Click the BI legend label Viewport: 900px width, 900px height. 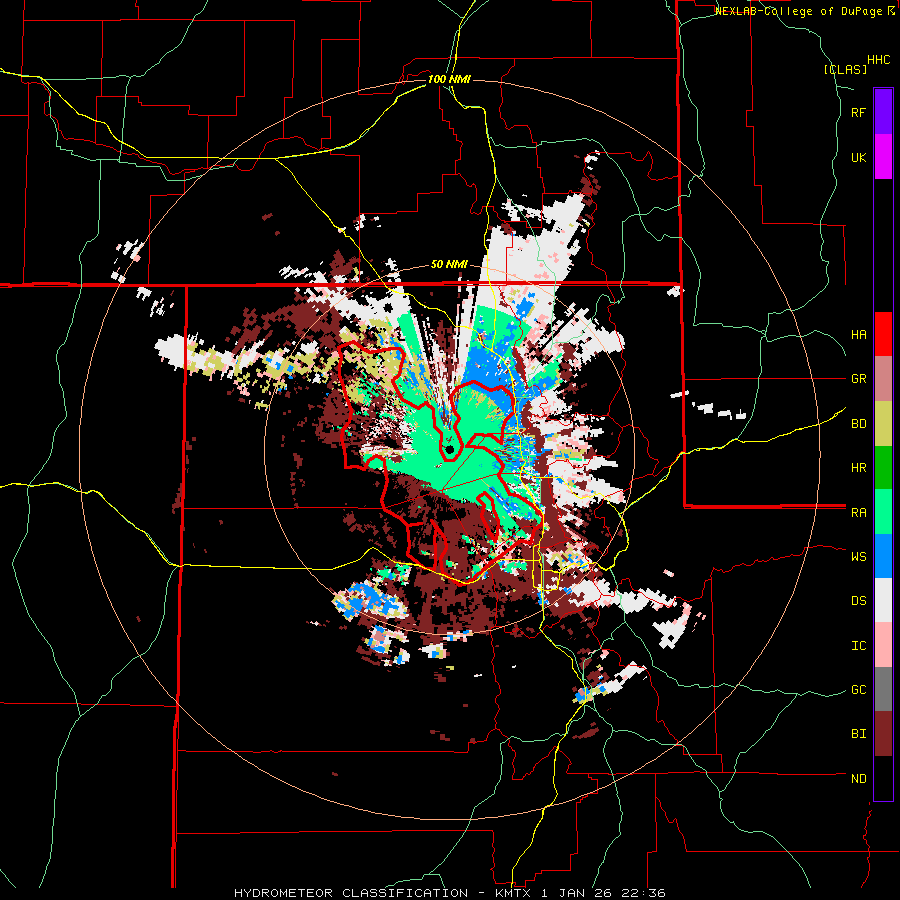(859, 734)
